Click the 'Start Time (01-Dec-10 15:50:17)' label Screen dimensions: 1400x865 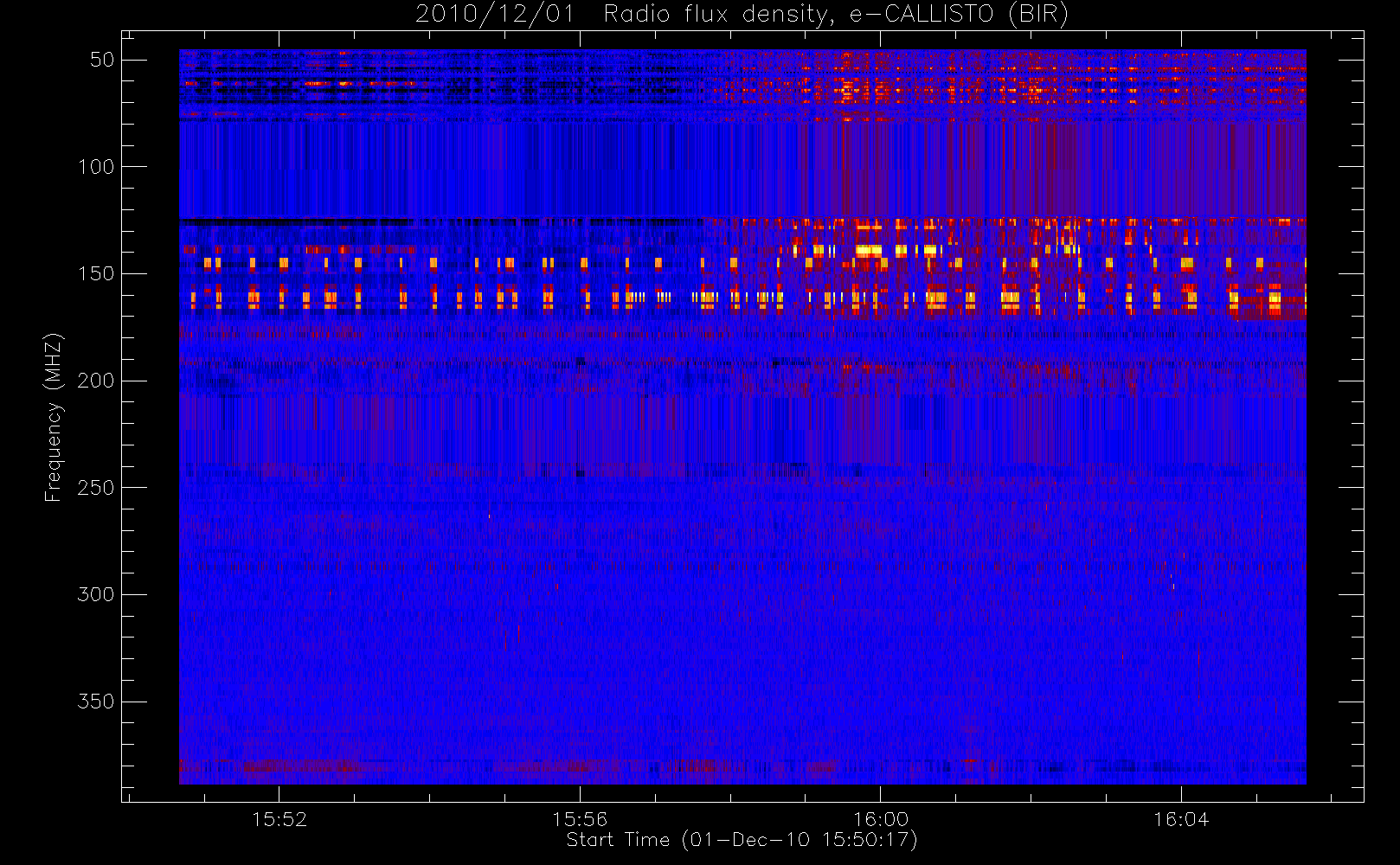(742, 840)
